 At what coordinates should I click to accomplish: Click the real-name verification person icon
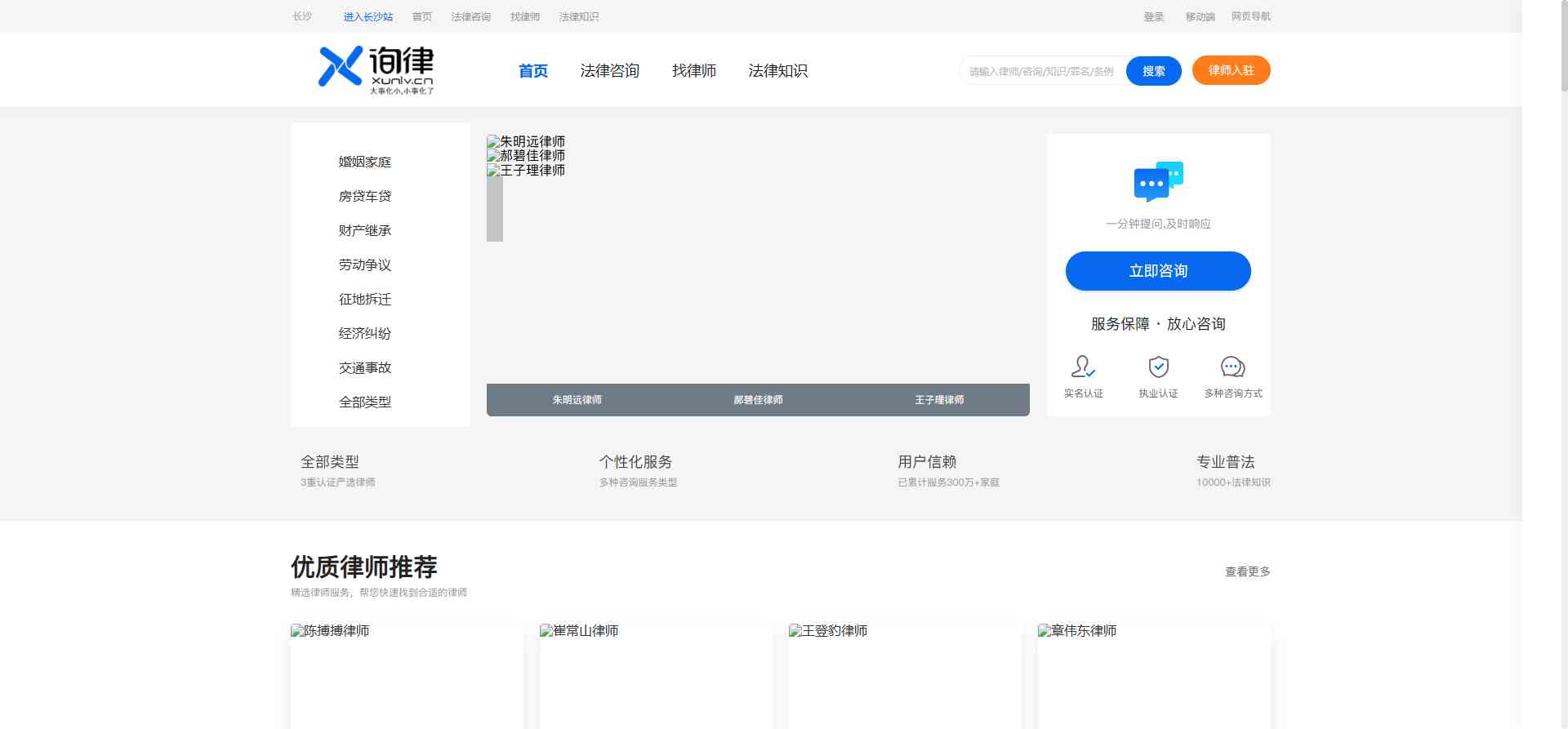(x=1083, y=367)
